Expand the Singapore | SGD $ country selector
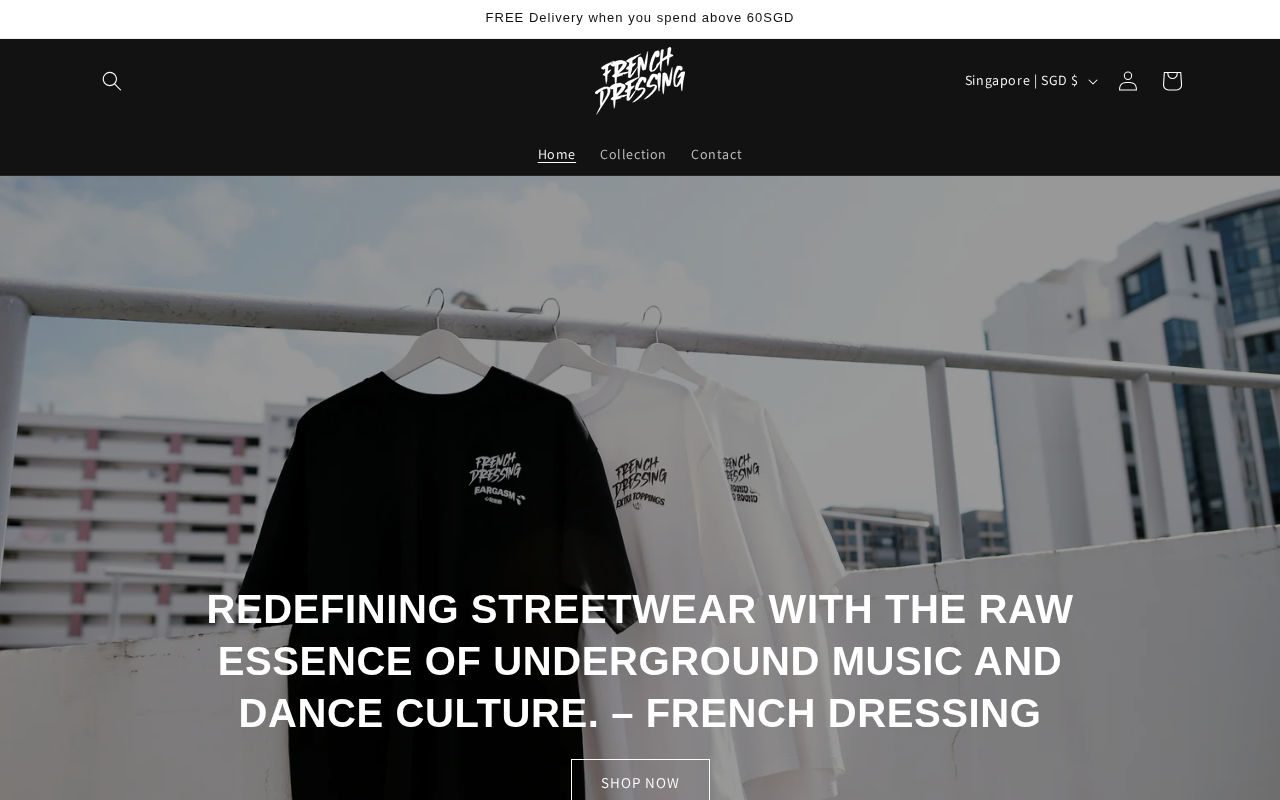The image size is (1280, 800). [1030, 81]
